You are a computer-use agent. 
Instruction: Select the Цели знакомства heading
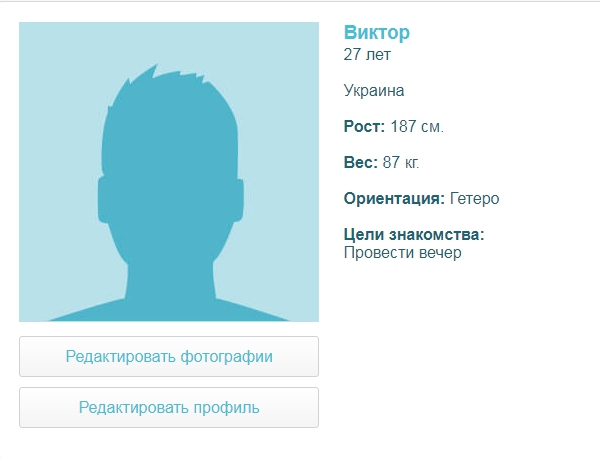[x=414, y=234]
